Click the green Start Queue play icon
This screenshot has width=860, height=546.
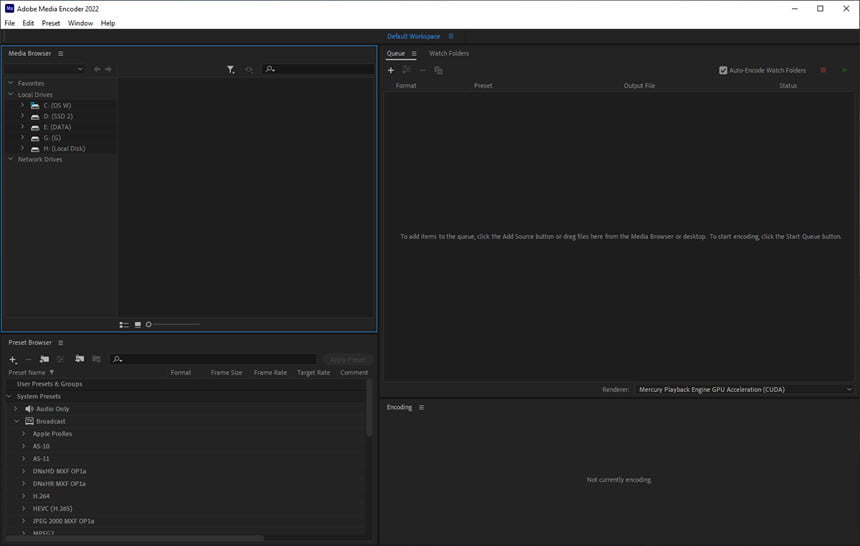click(844, 70)
